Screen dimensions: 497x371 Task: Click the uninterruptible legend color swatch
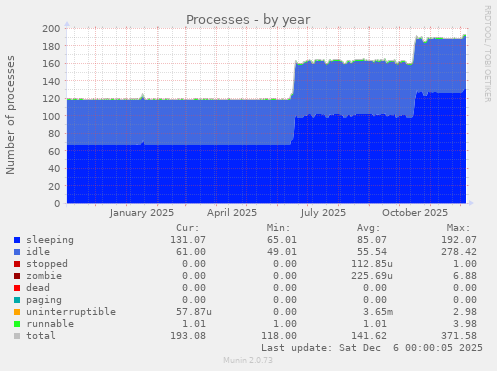click(x=17, y=312)
